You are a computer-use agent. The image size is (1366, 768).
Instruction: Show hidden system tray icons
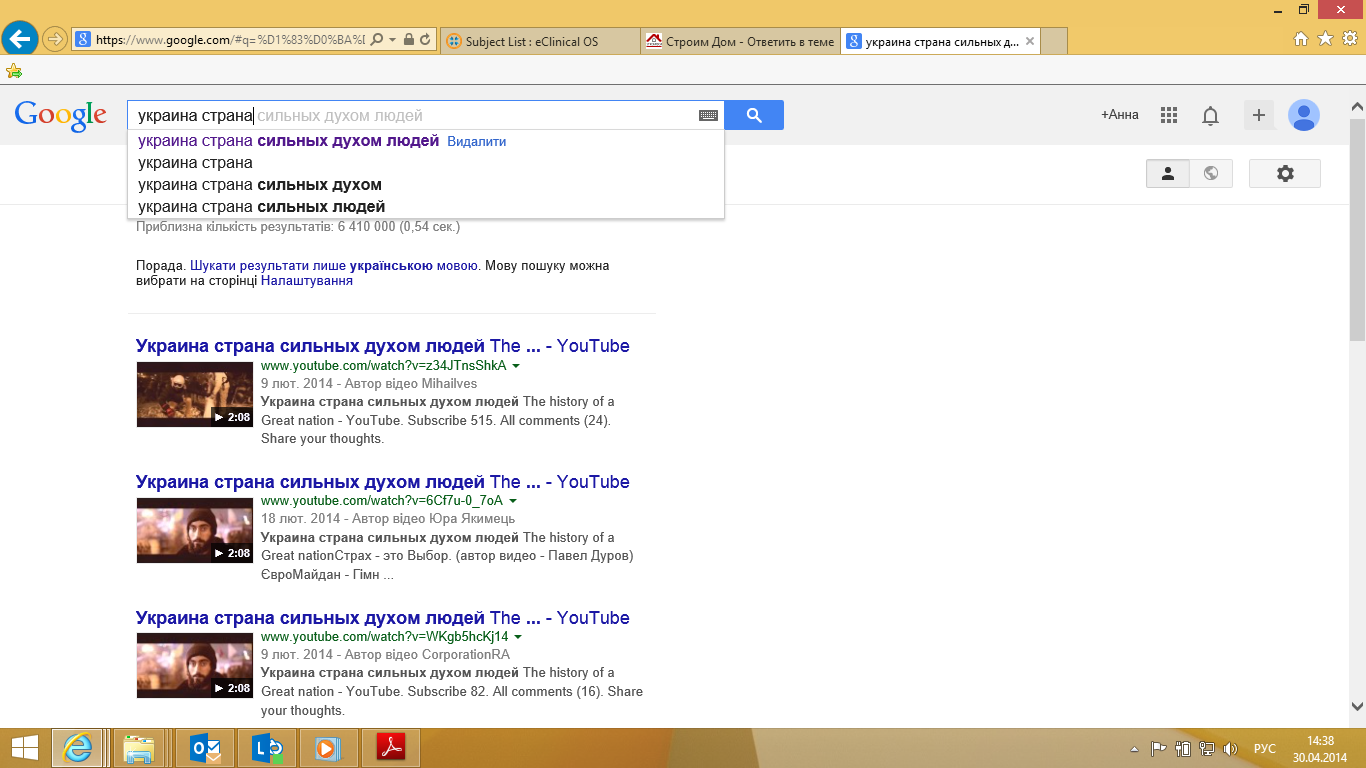point(1134,749)
